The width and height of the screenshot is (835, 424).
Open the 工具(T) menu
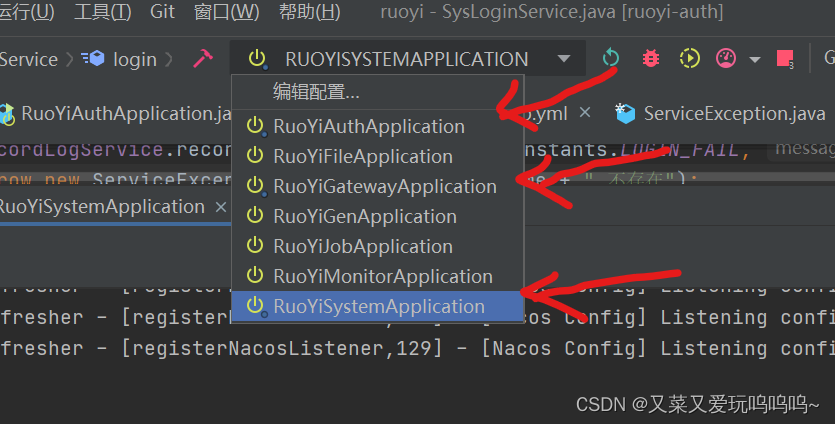click(x=103, y=12)
